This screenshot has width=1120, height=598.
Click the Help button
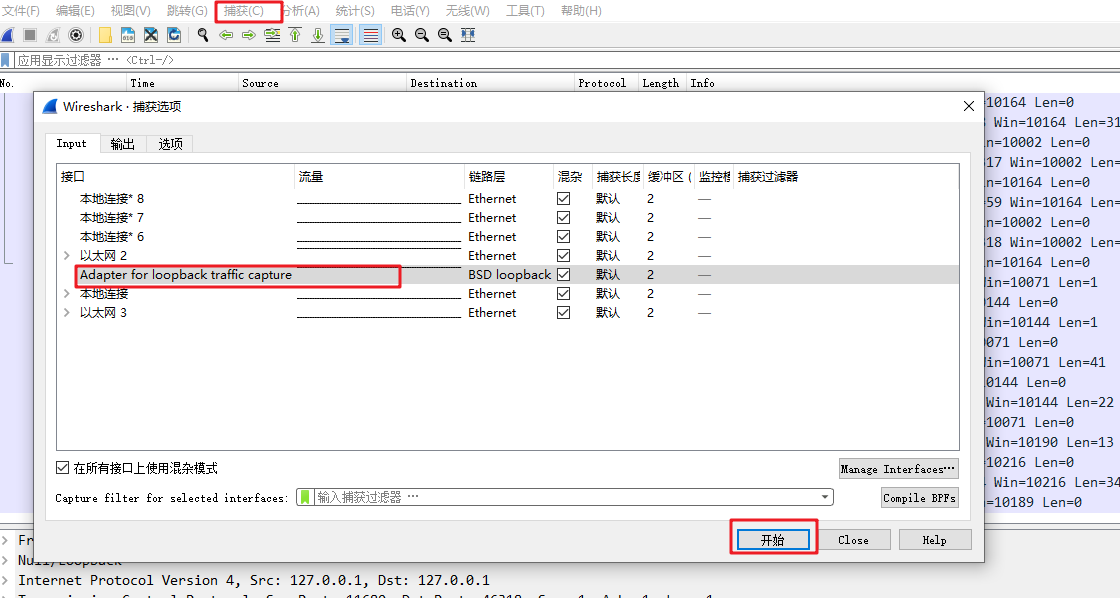click(x=934, y=540)
